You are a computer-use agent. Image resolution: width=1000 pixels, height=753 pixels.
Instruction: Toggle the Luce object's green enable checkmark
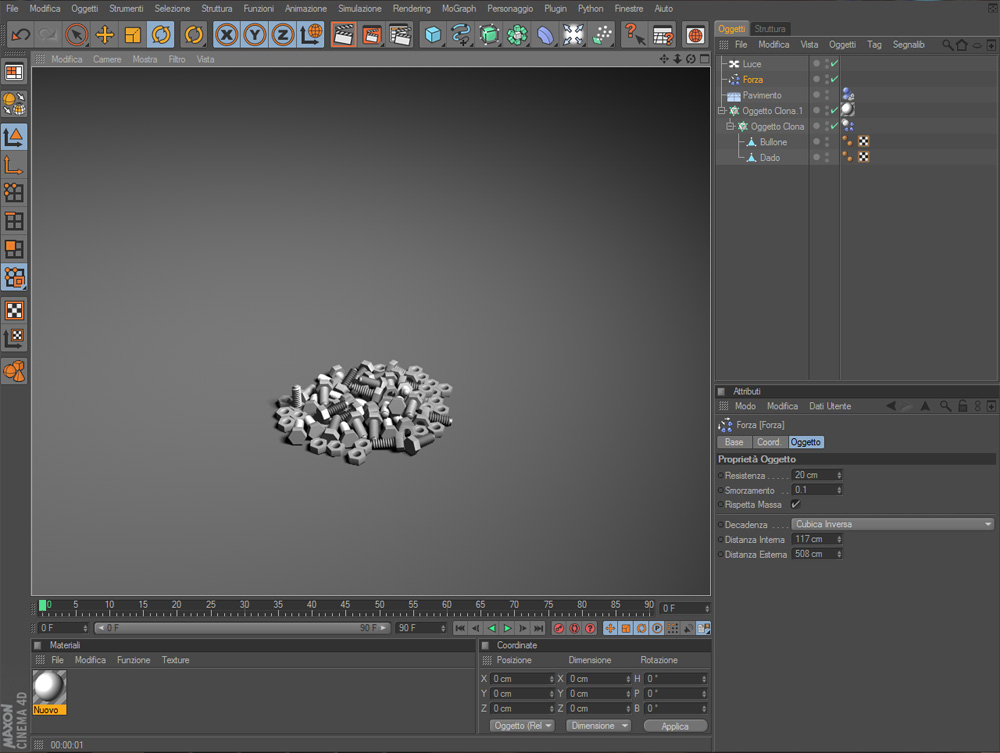coord(834,64)
